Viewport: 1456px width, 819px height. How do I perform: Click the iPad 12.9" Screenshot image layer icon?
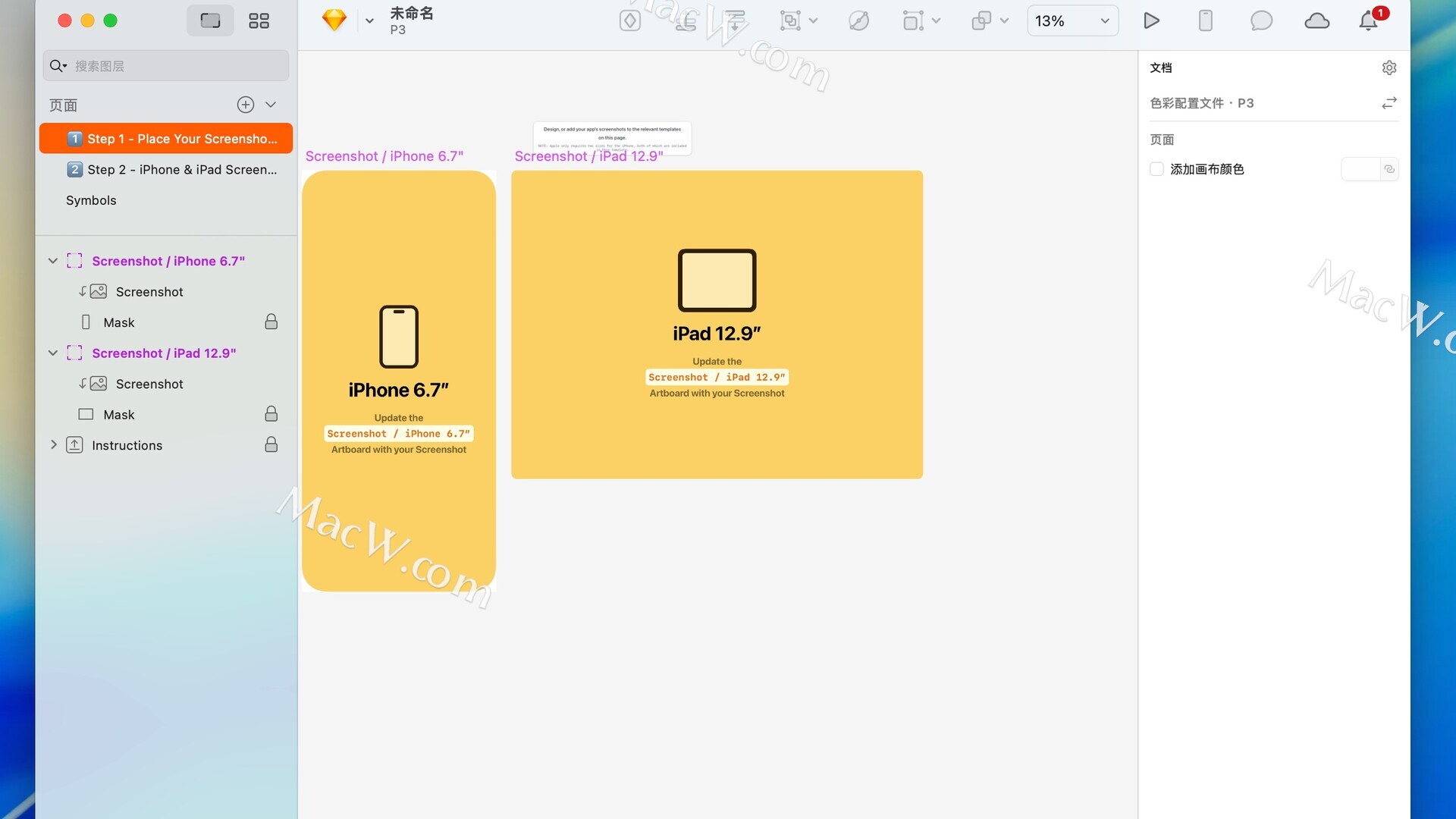[98, 384]
